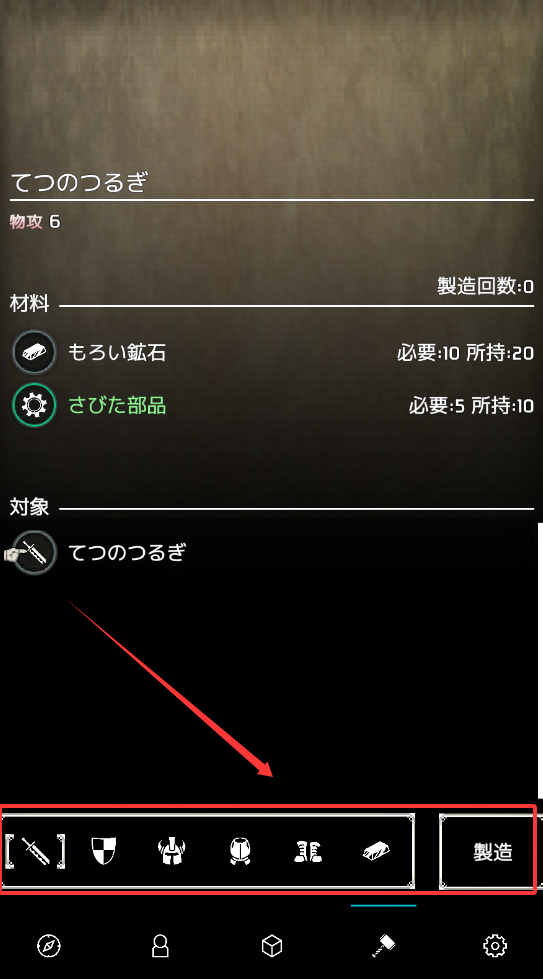
Task: Click the white scrollbar beside the target list
Action: point(540,661)
